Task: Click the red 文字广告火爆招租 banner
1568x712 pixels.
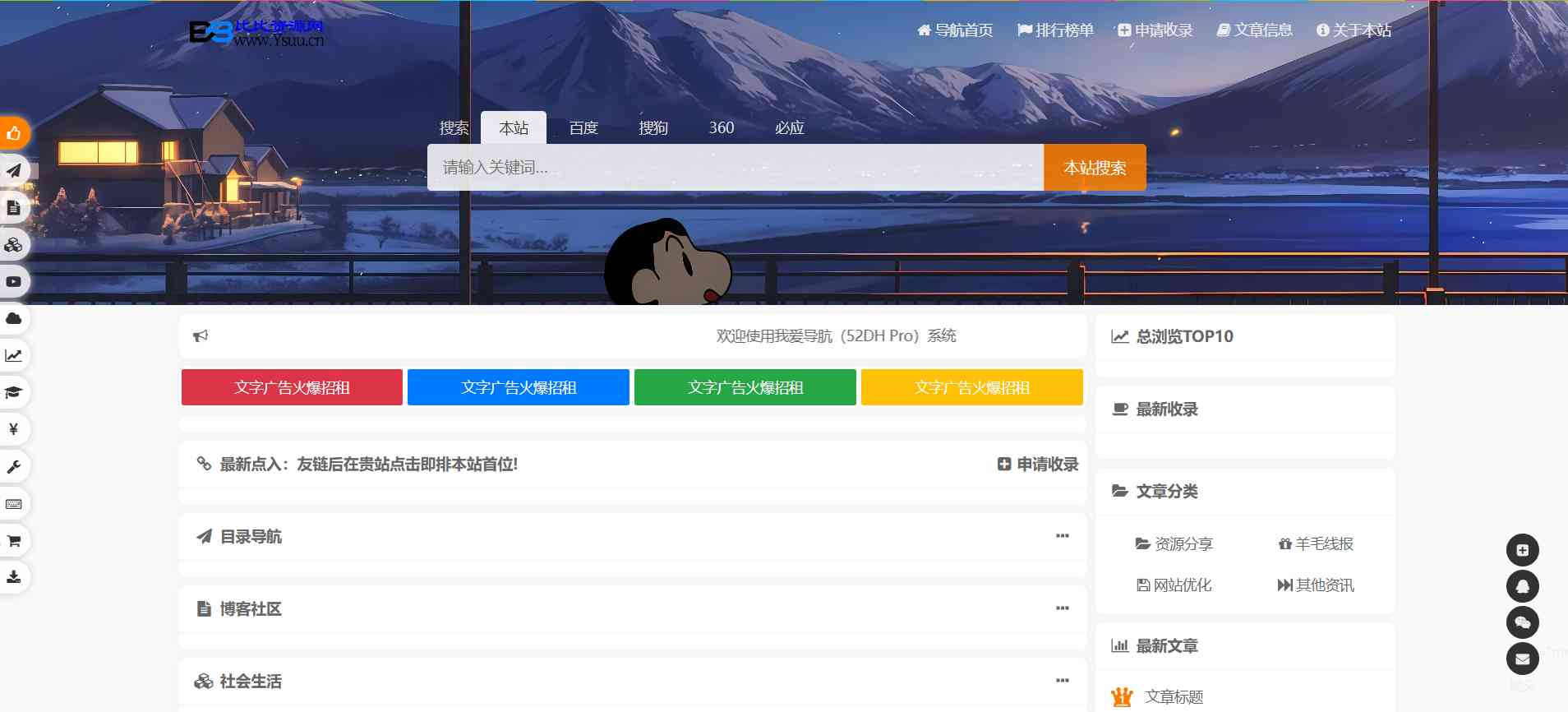Action: (x=292, y=387)
